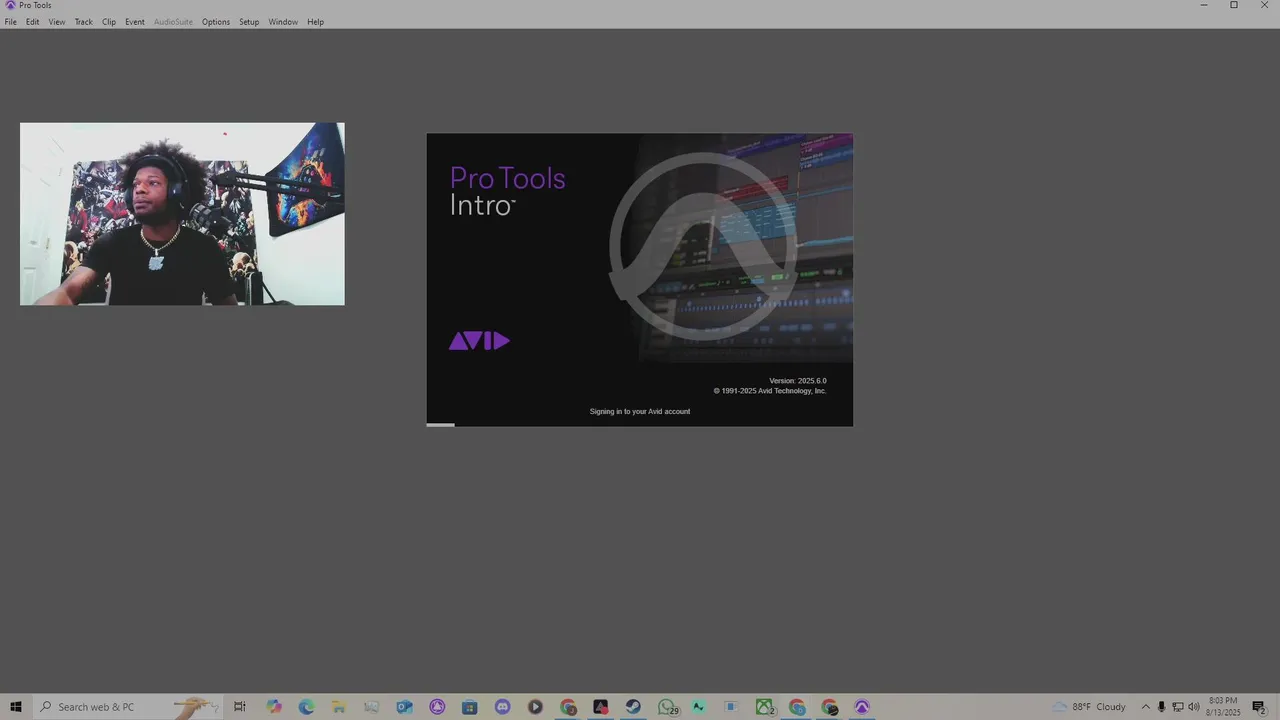Click the Pro Tools Intro splash title
The width and height of the screenshot is (1280, 720).
[x=507, y=191]
